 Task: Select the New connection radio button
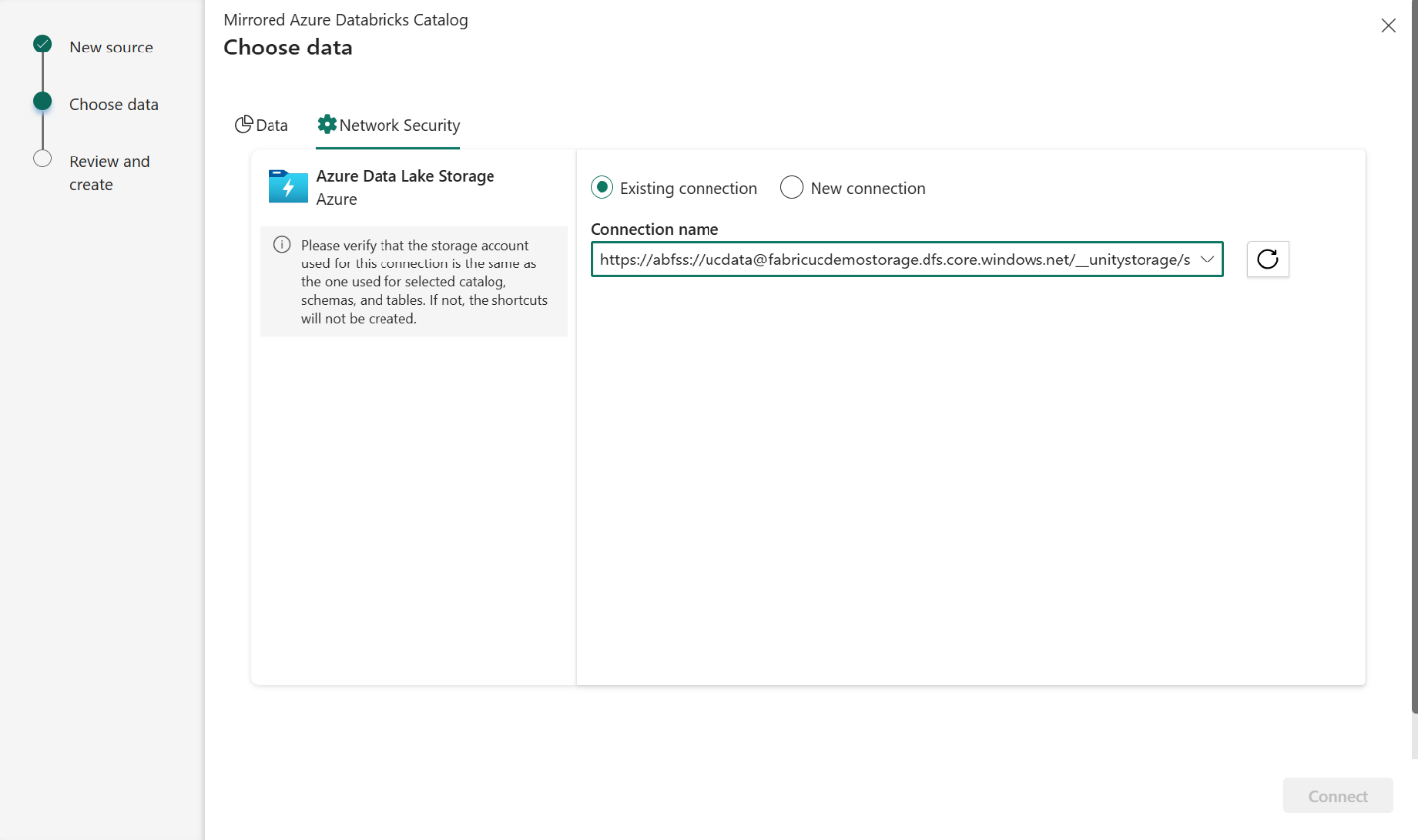tap(791, 187)
